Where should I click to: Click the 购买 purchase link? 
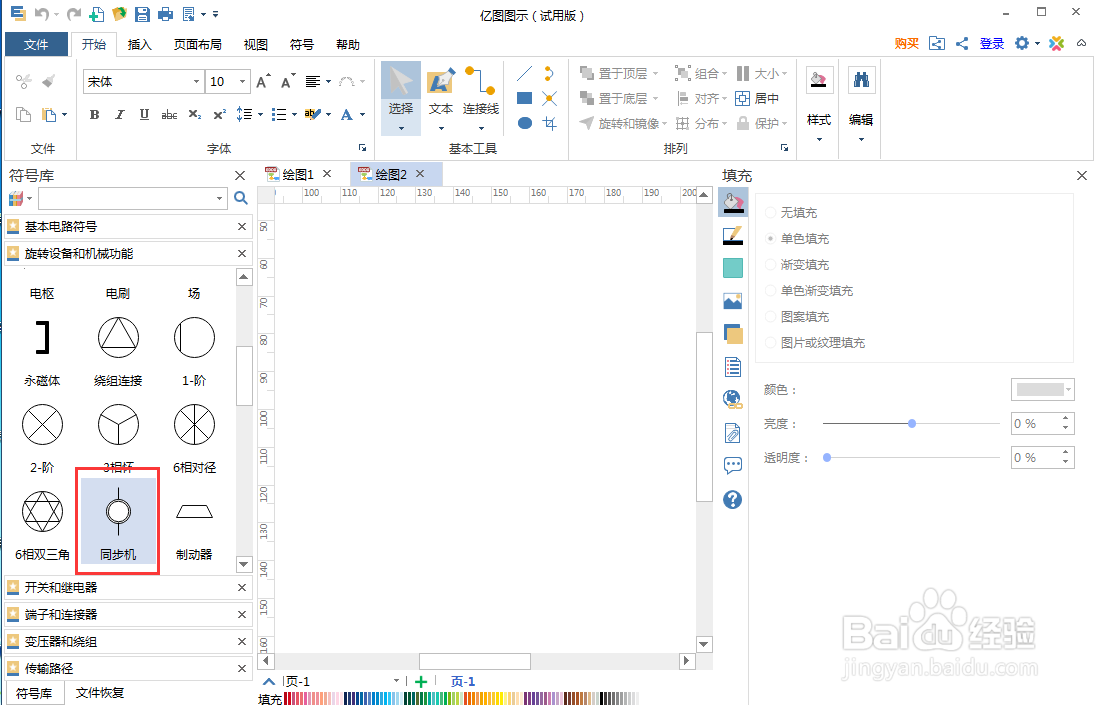click(x=907, y=43)
